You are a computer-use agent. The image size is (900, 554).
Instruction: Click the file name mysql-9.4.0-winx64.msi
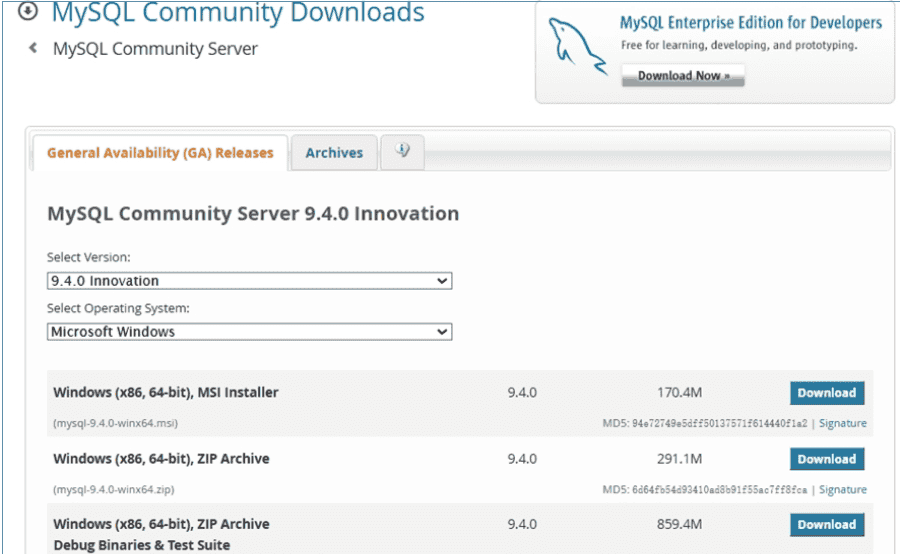coord(115,423)
